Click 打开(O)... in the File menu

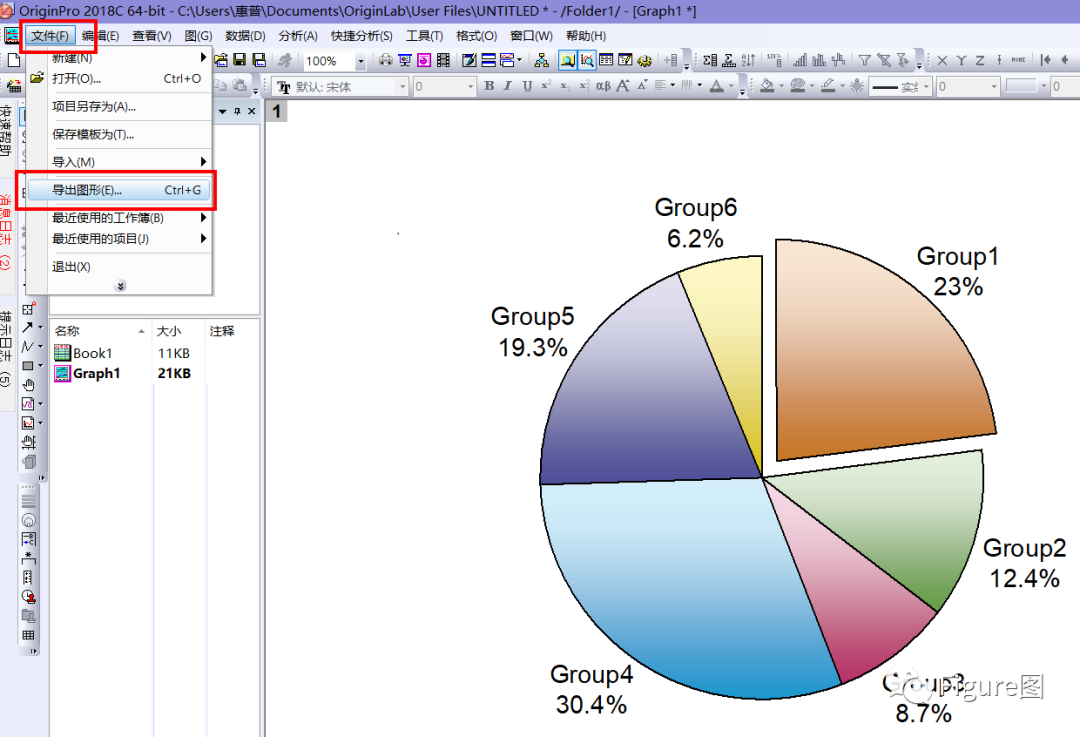(118, 79)
